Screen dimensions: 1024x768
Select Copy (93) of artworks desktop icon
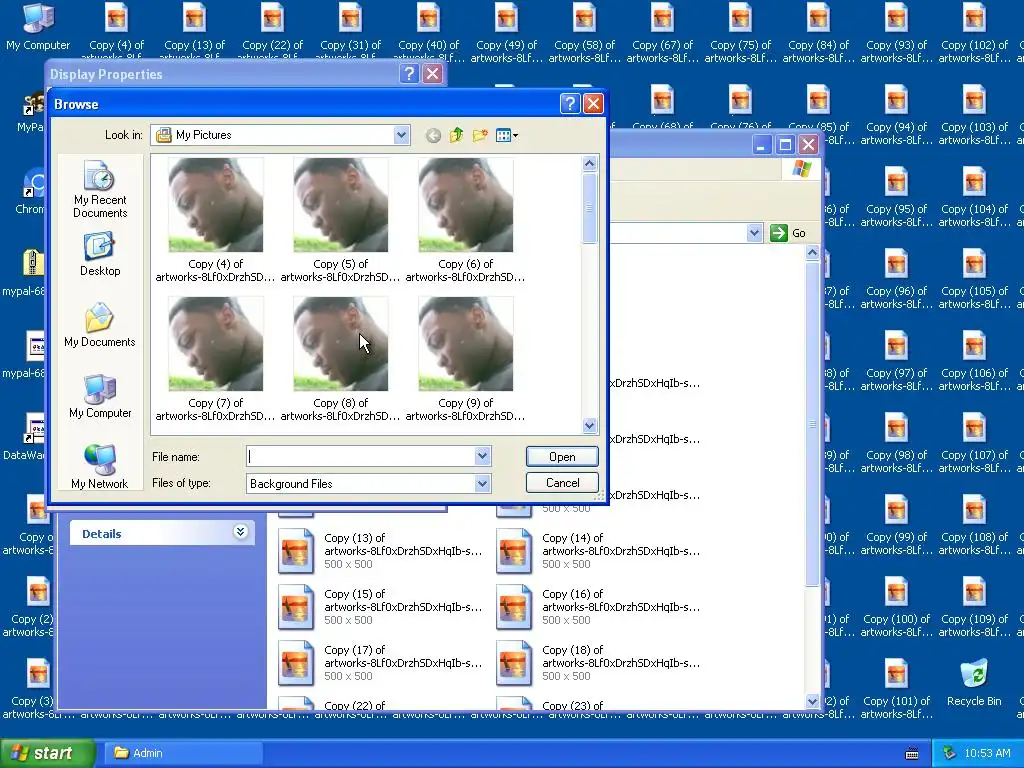(x=896, y=33)
